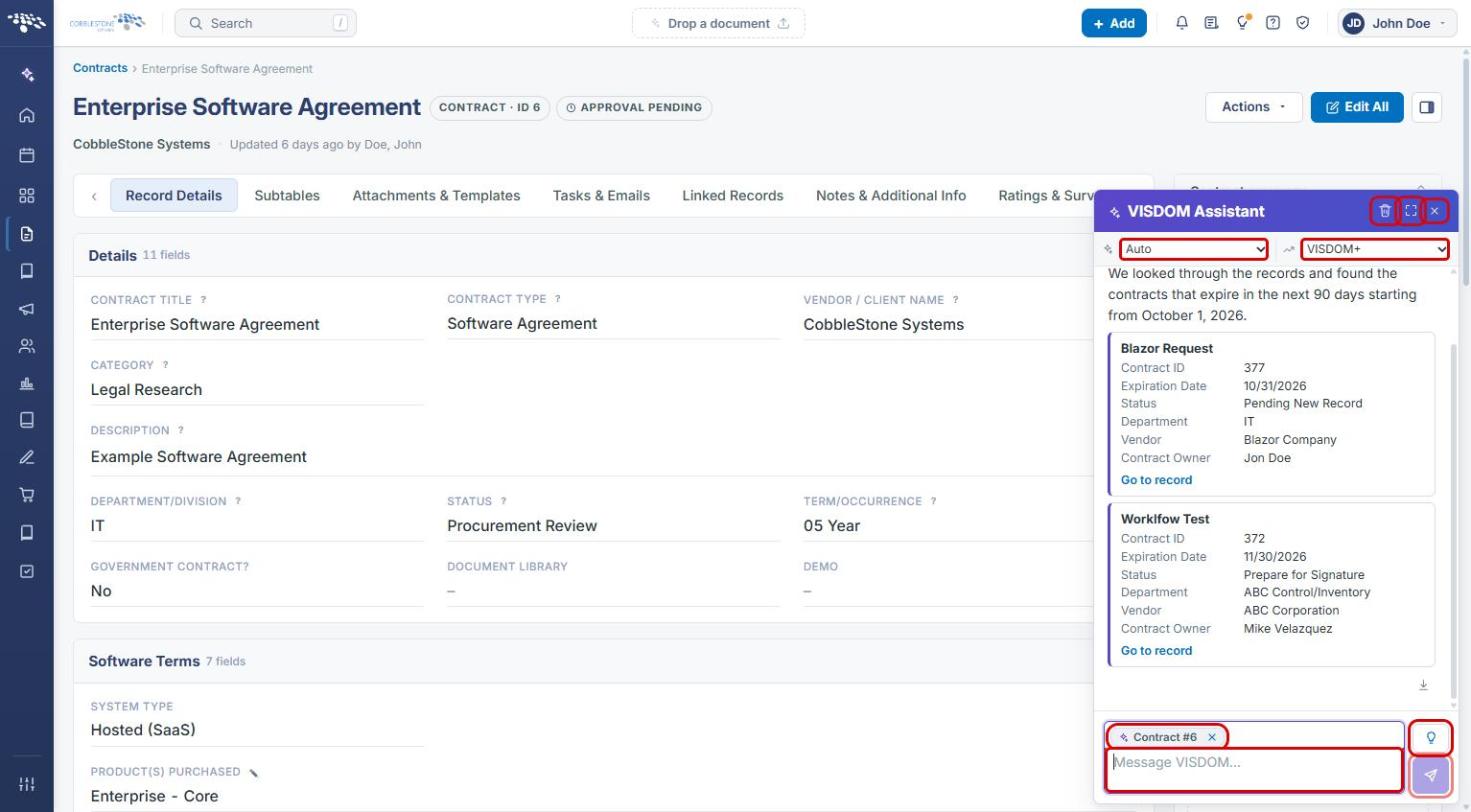The height and width of the screenshot is (812, 1471).
Task: Open the shopping cart icon in sidebar
Action: [x=27, y=494]
